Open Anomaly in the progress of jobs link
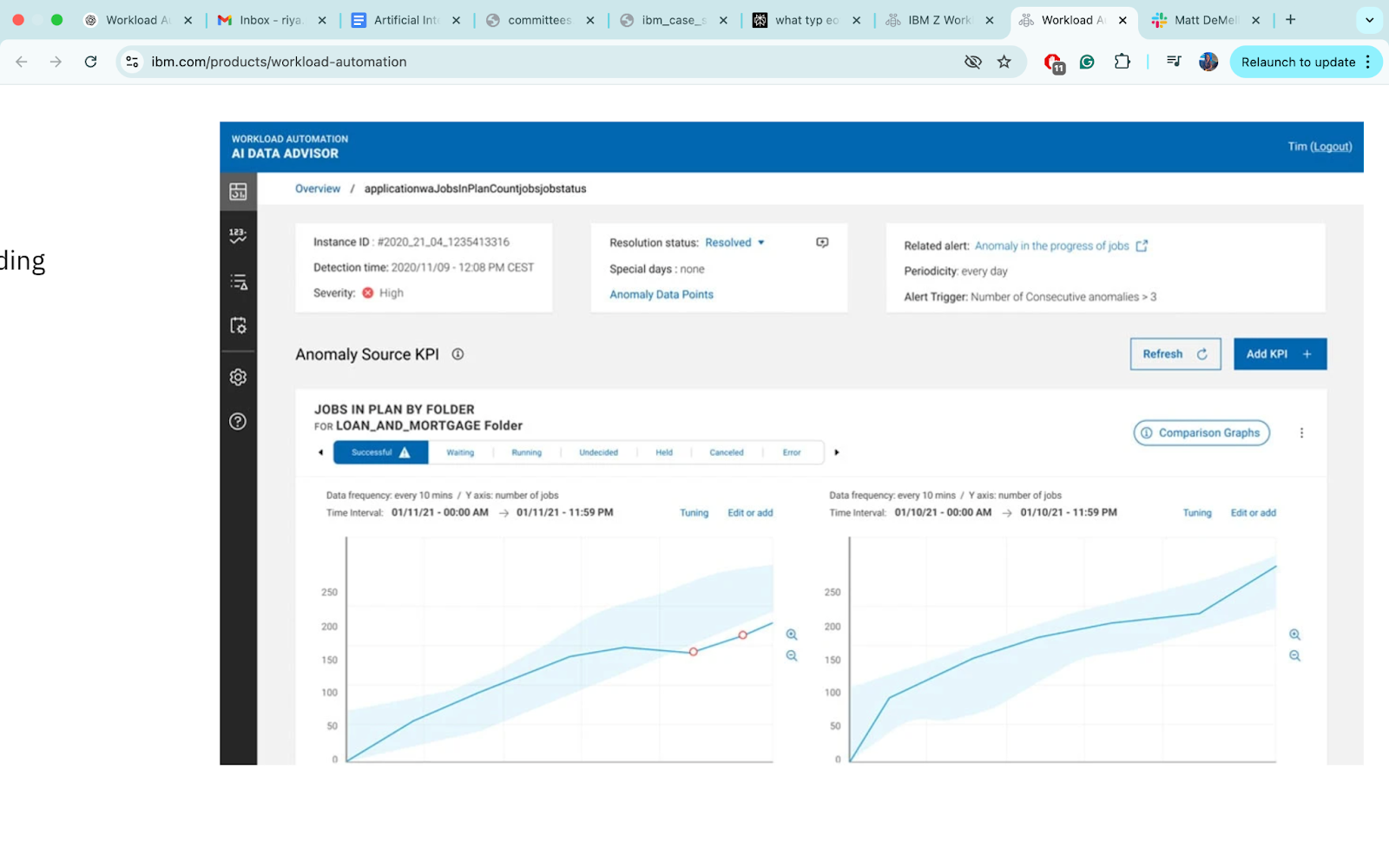Viewport: 1389px width, 868px height. click(1052, 246)
